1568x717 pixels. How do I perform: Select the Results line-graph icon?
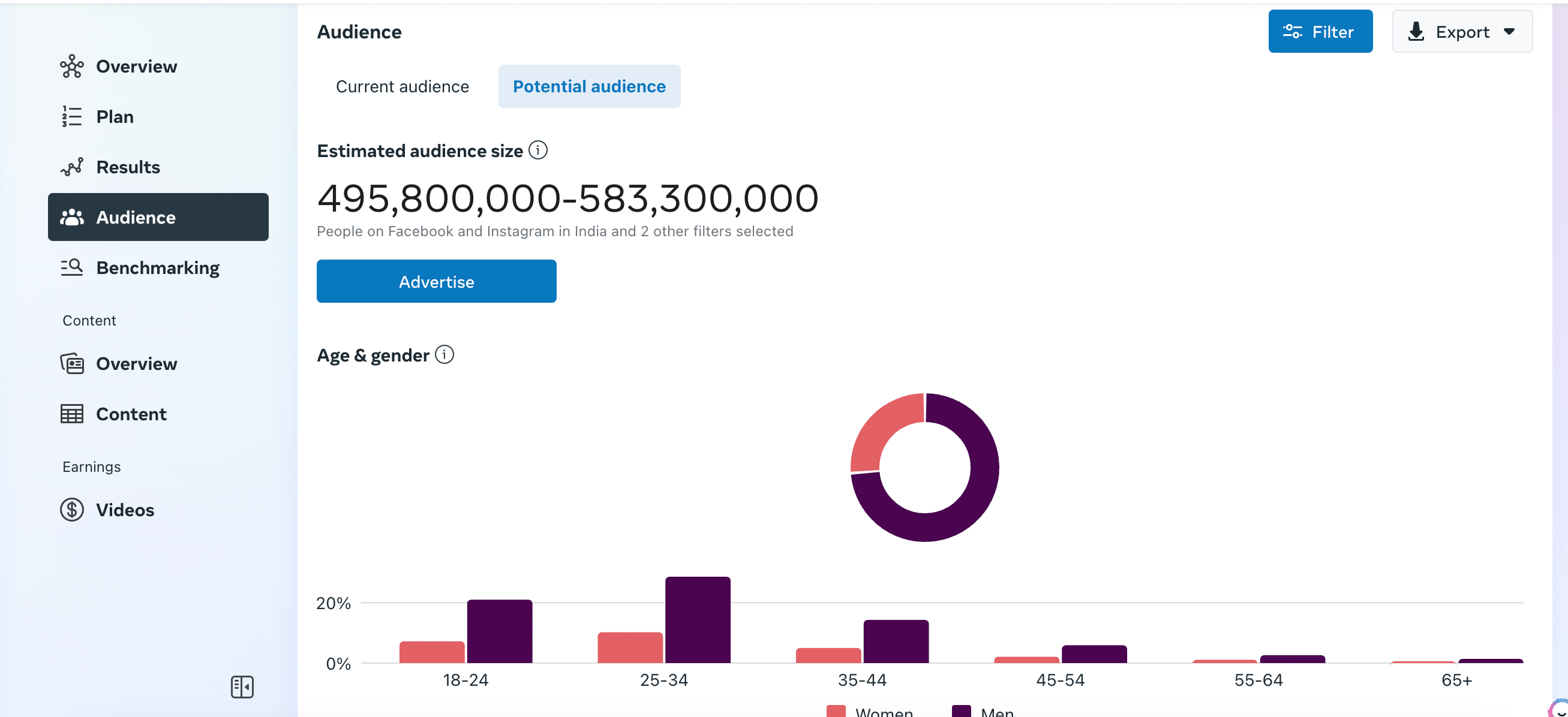[x=72, y=167]
